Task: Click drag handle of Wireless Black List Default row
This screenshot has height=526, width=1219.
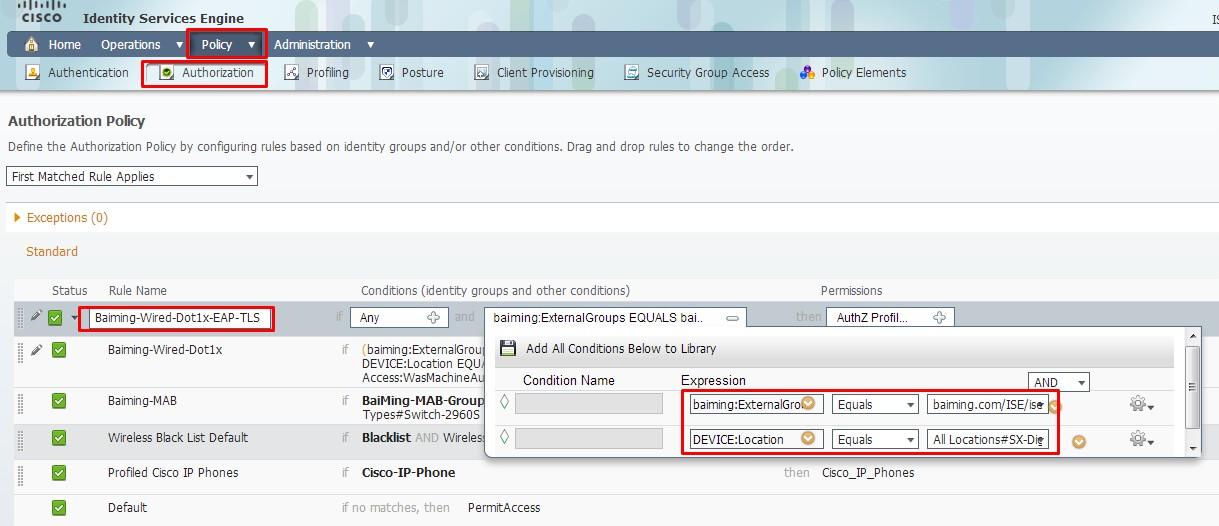Action: pos(20,441)
